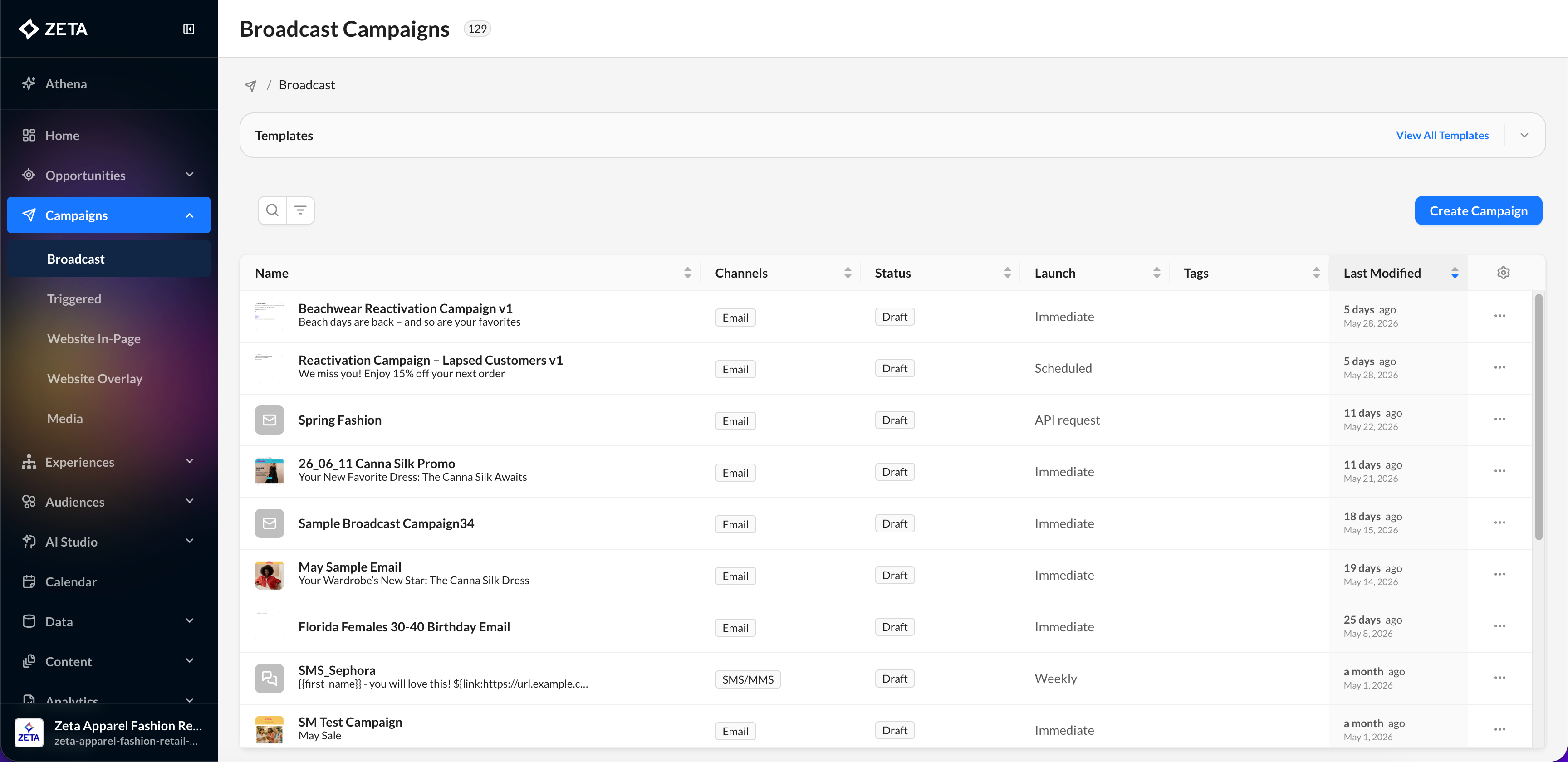The image size is (1568, 762).
Task: Open the Calendar icon in the sidebar
Action: pyautogui.click(x=29, y=581)
